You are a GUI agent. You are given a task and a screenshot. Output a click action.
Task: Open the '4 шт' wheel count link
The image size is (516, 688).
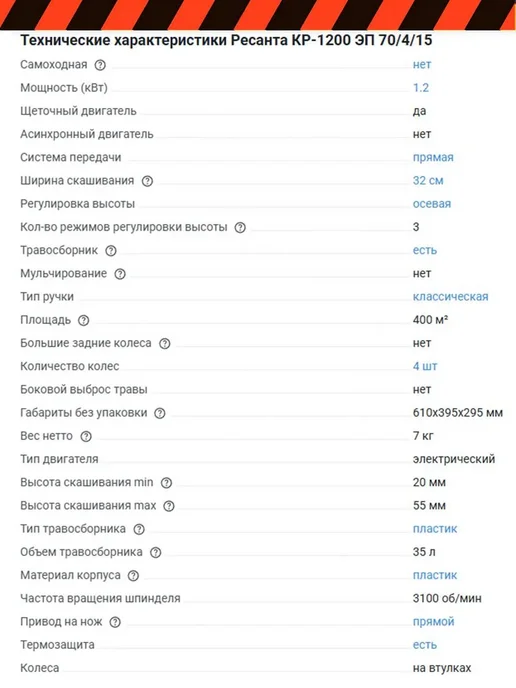425,366
